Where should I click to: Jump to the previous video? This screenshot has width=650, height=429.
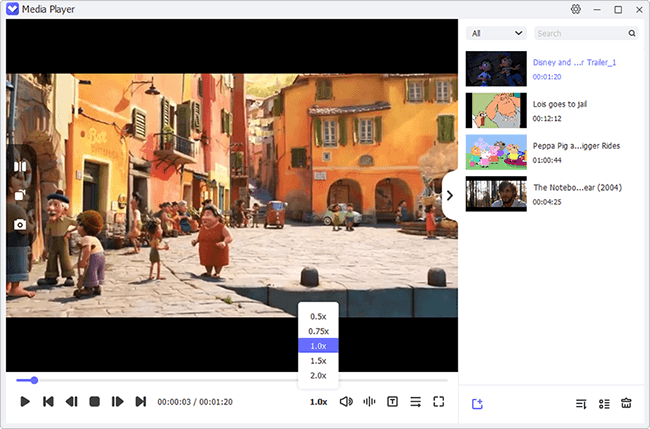[48, 402]
